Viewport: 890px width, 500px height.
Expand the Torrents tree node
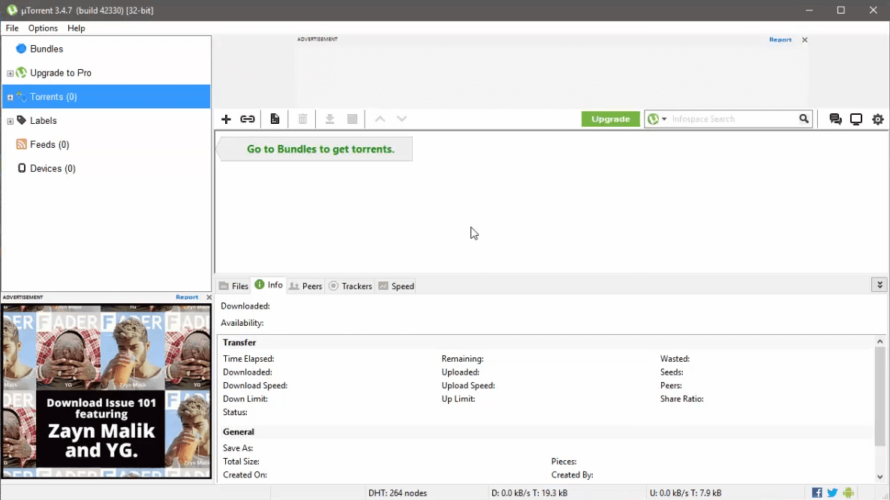tap(10, 97)
